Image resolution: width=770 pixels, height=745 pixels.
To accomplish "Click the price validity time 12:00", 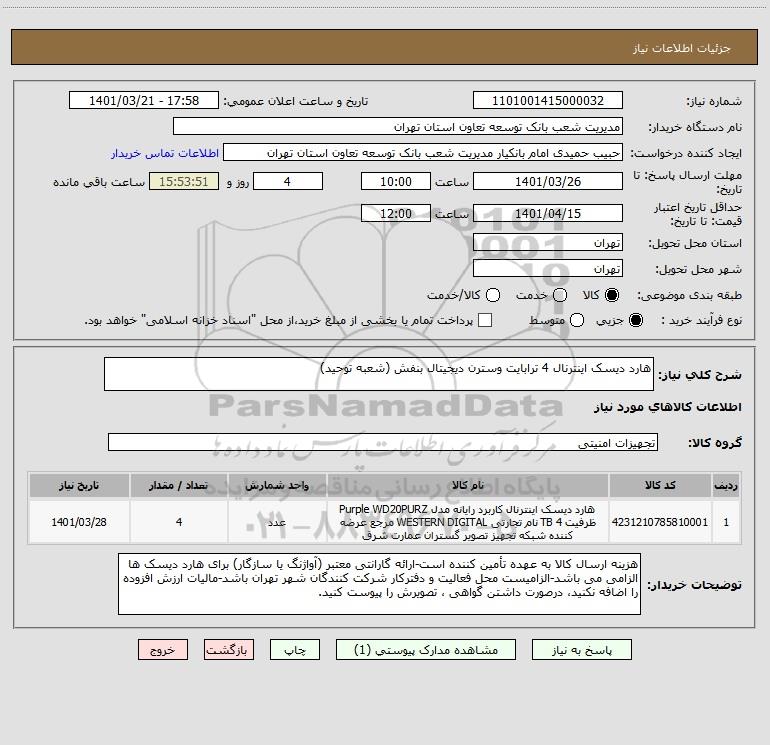I will click(x=396, y=213).
